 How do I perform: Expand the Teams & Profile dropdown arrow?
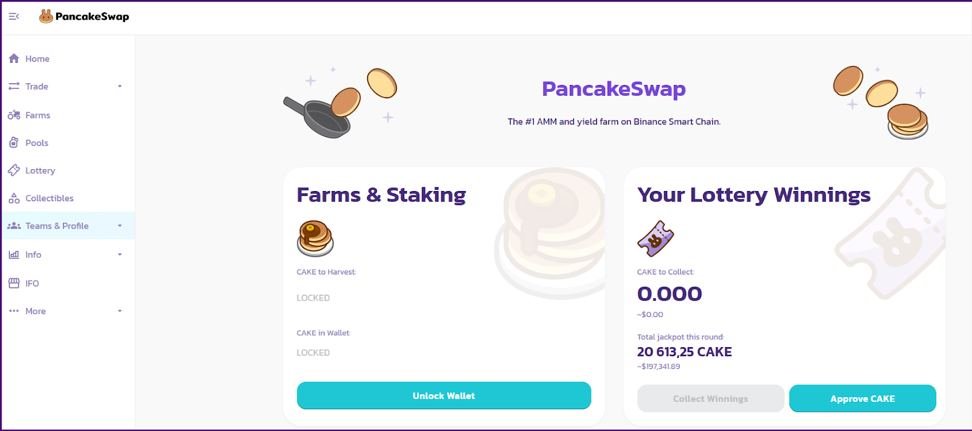click(x=120, y=226)
